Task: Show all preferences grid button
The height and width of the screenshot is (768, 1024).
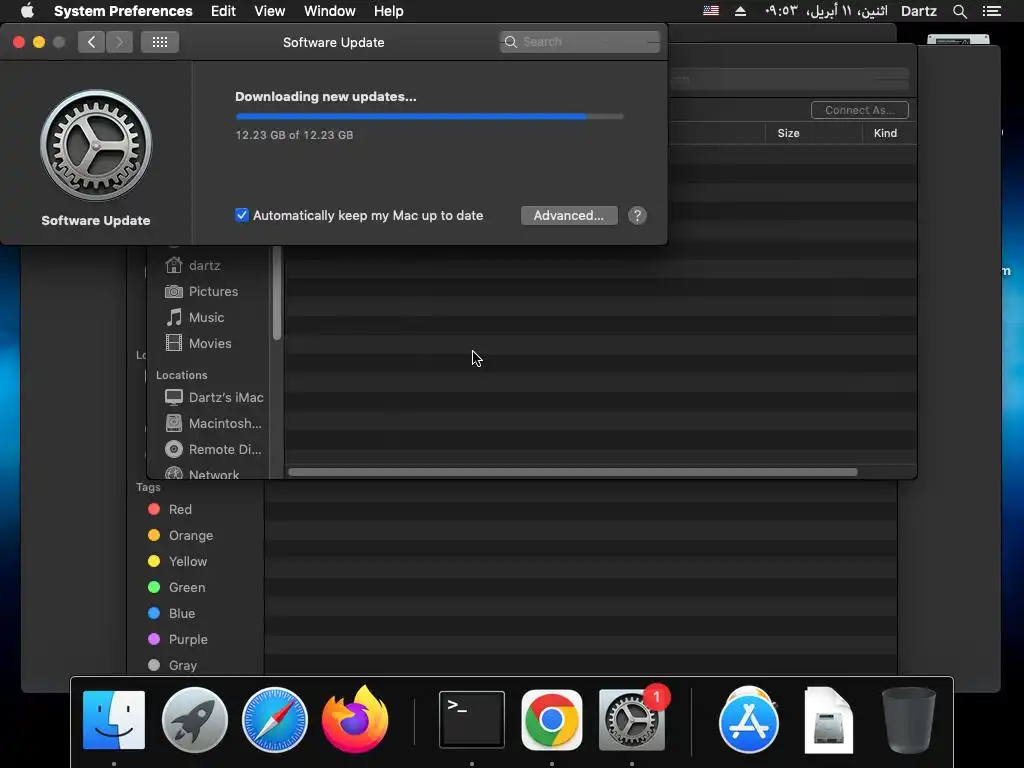Action: point(160,42)
